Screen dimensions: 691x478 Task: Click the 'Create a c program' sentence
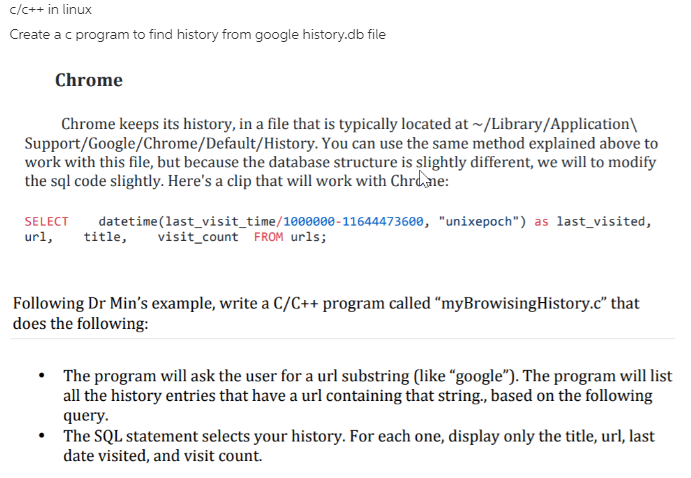(x=197, y=34)
